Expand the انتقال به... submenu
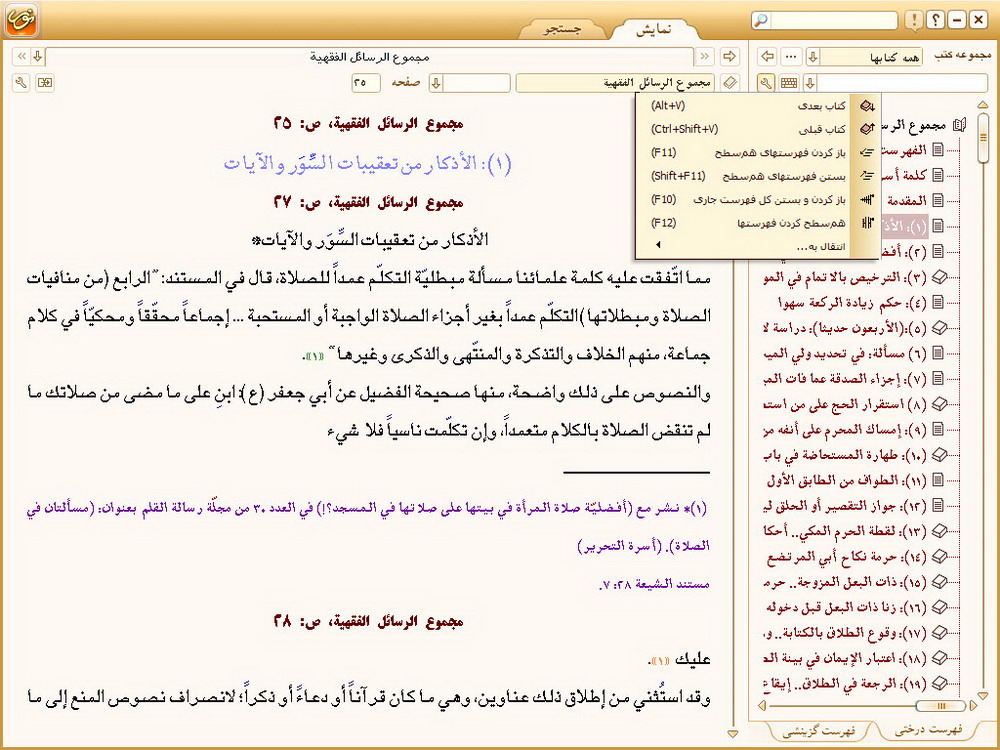The image size is (1000, 750). 758,246
